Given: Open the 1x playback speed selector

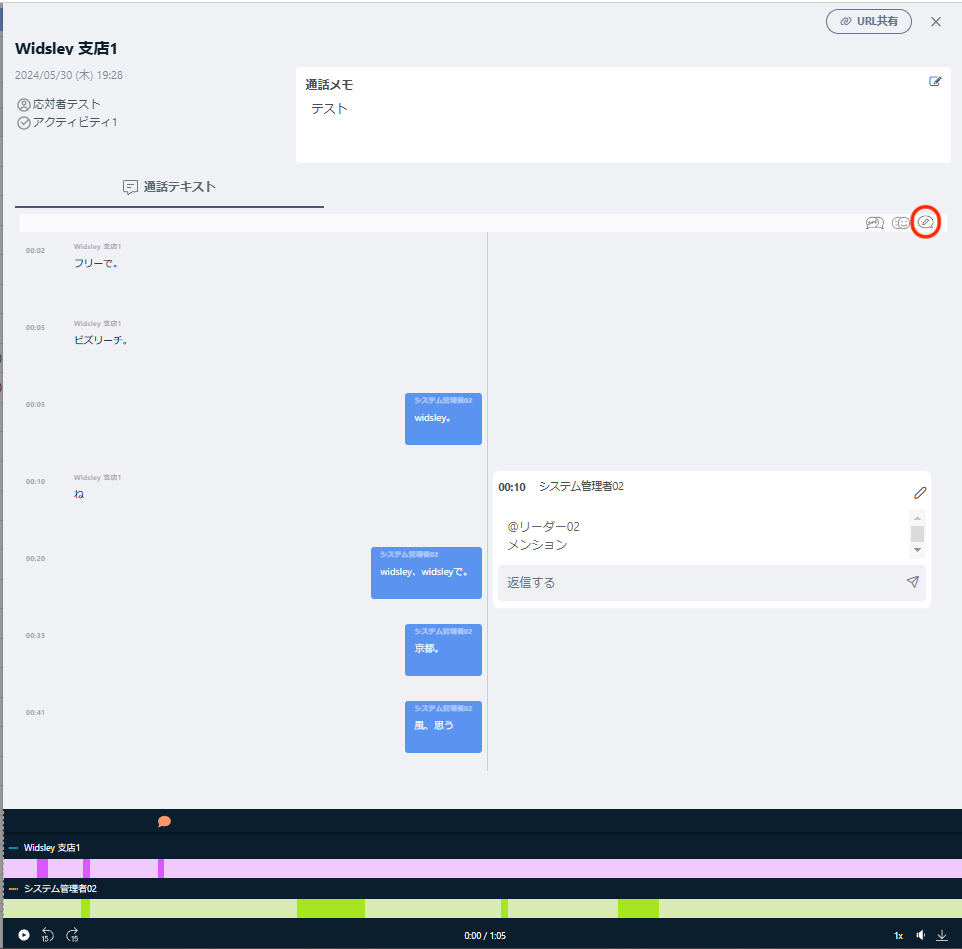Looking at the screenshot, I should [x=898, y=935].
